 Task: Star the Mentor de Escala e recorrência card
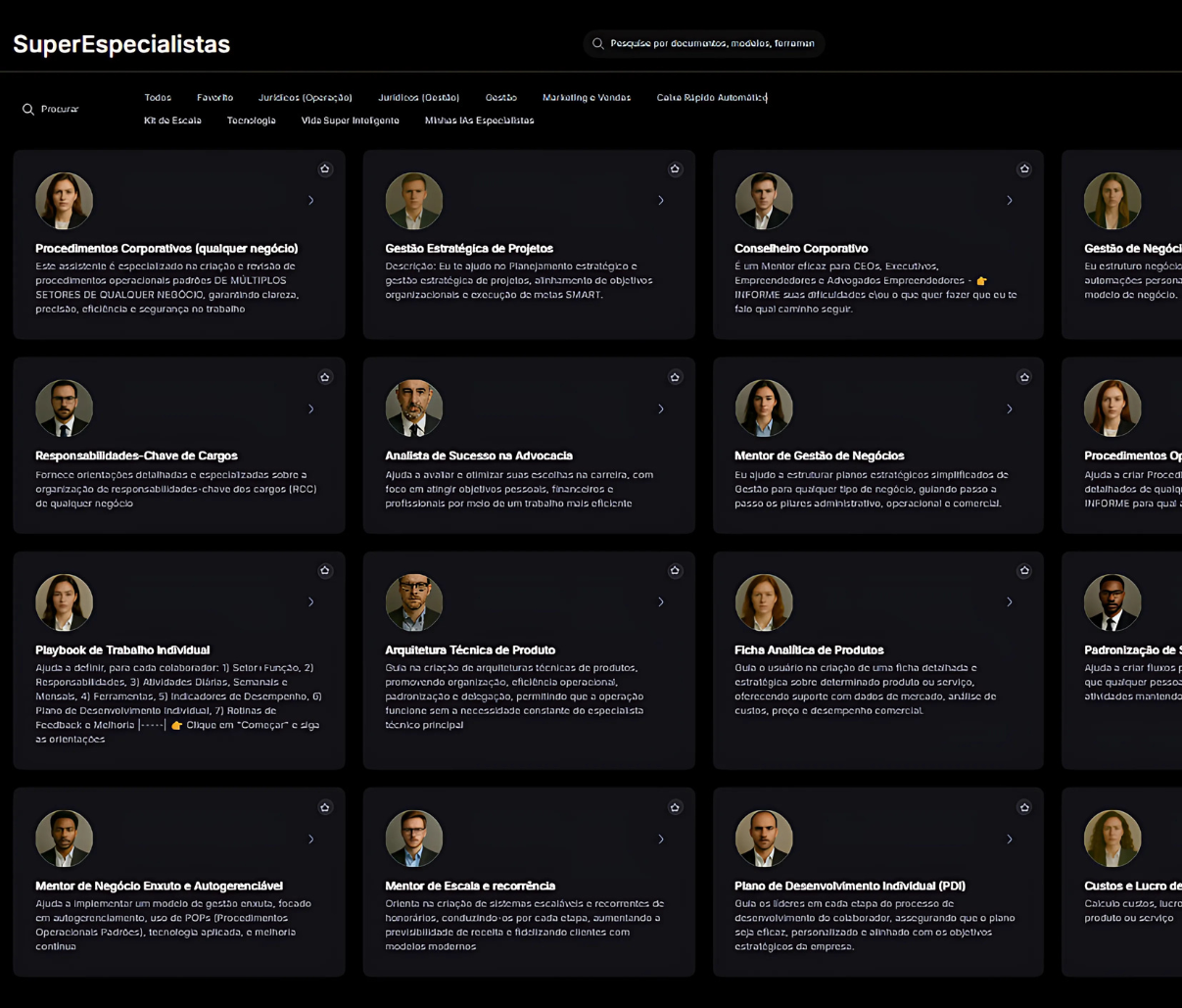click(675, 808)
